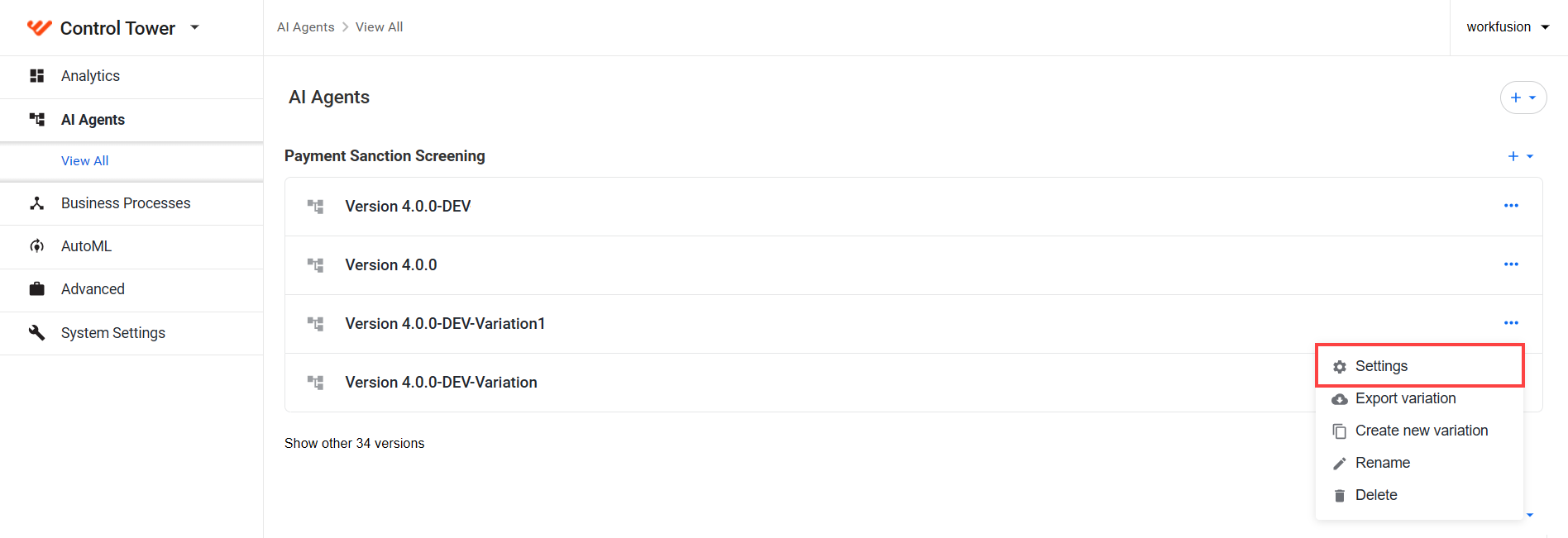Open System Settings wrench icon
Screen dimensions: 1568x538
[36, 332]
